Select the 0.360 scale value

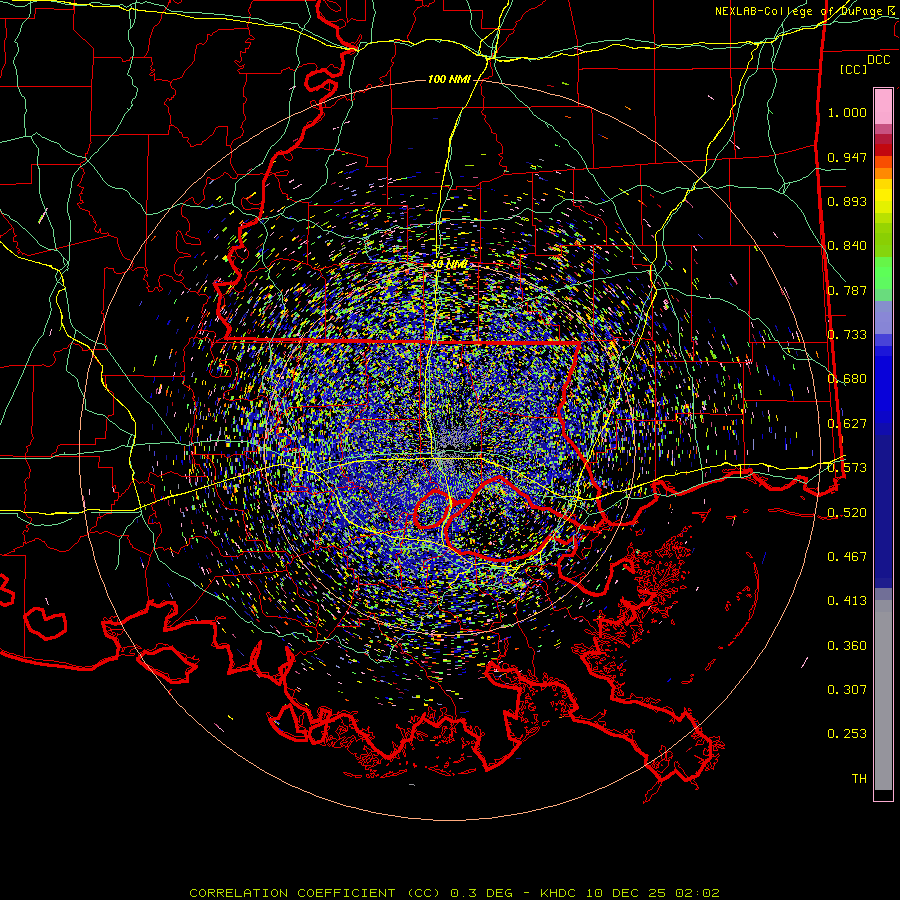tap(847, 646)
